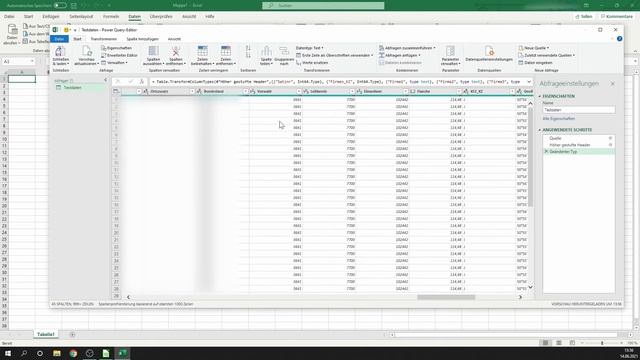Open Power Query help question mark icon

(x=620, y=39)
